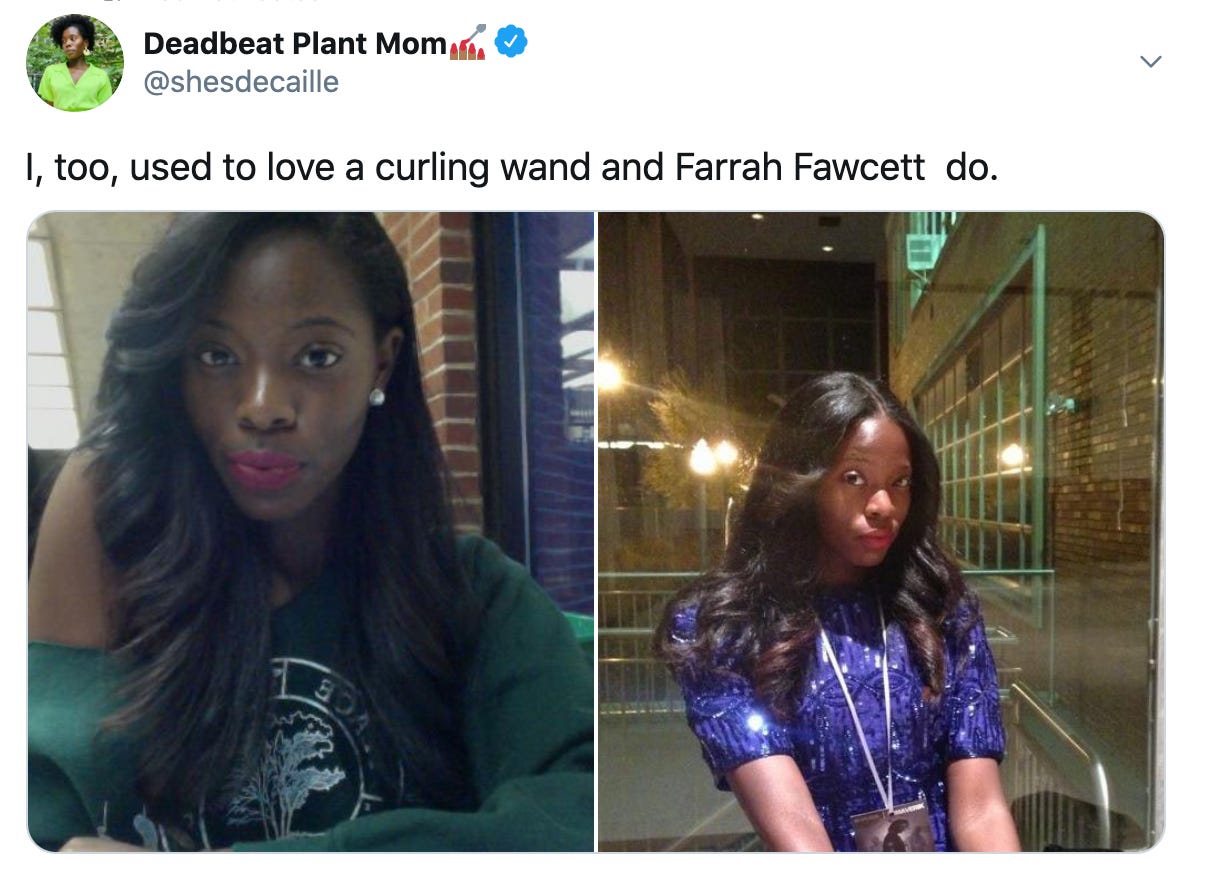Click the air conditioner unit in right photo
Viewport: 1212px width, 876px height.
point(921,252)
